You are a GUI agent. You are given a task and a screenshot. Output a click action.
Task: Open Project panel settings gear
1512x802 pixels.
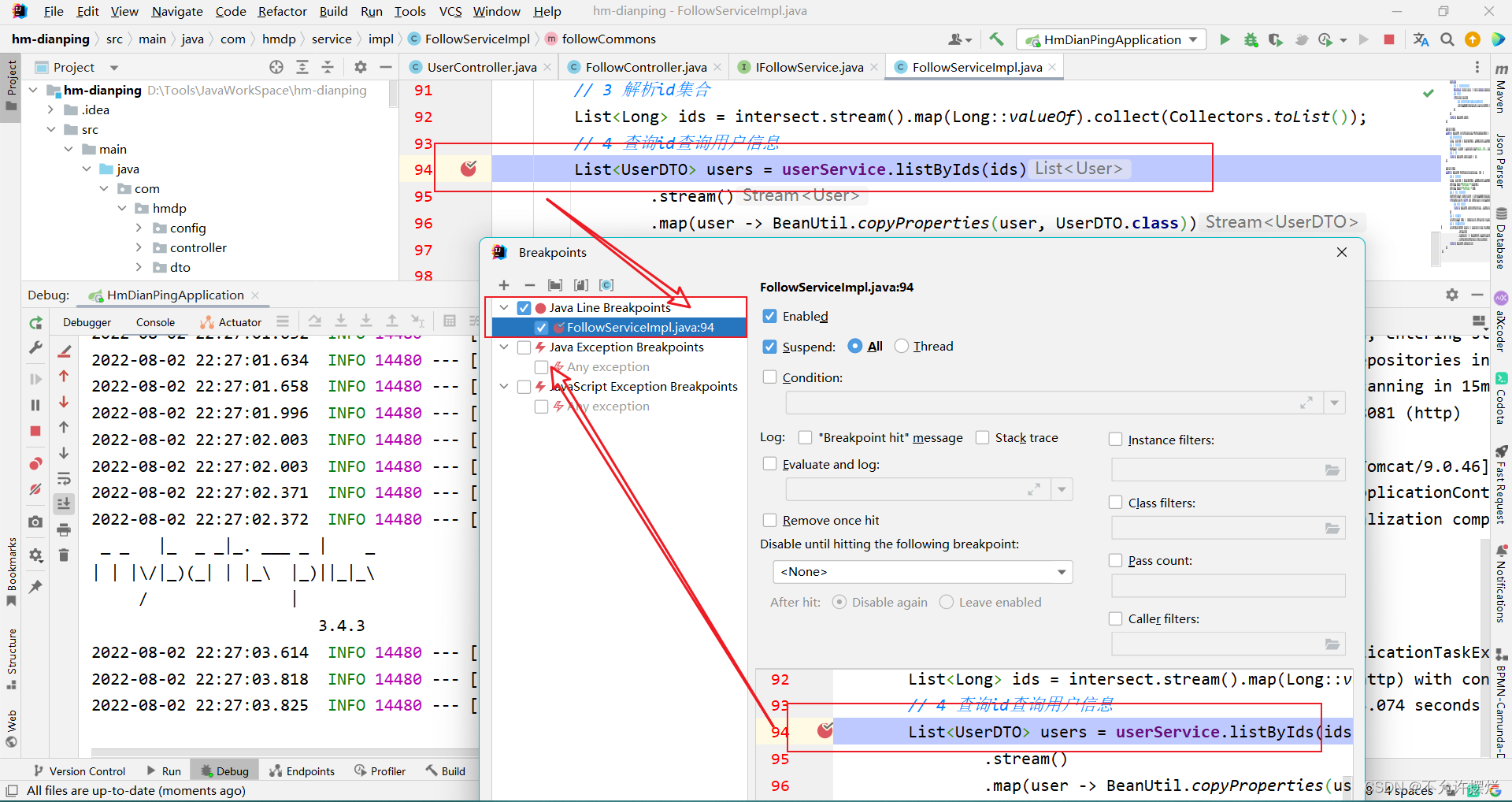(x=361, y=67)
